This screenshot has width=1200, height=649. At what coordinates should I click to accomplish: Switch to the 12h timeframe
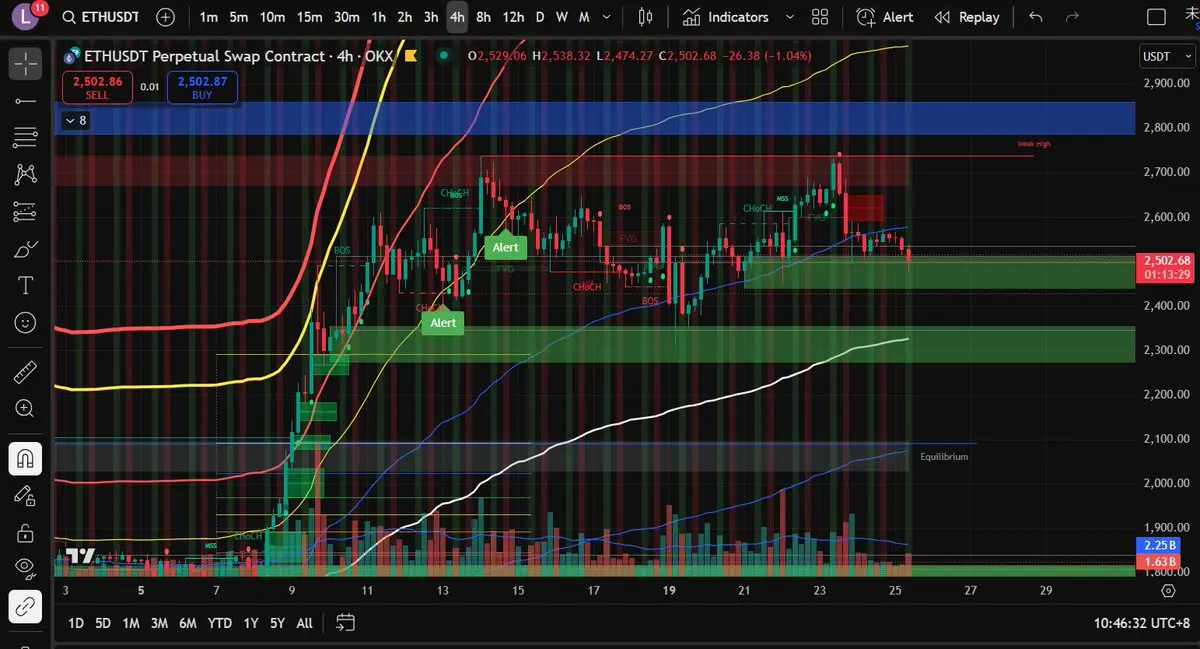point(513,17)
